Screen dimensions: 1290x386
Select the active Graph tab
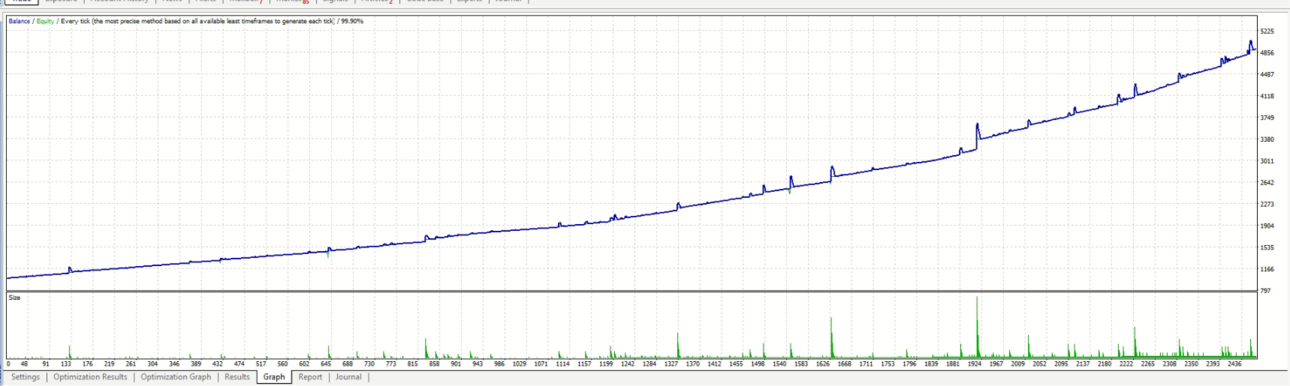tap(274, 378)
